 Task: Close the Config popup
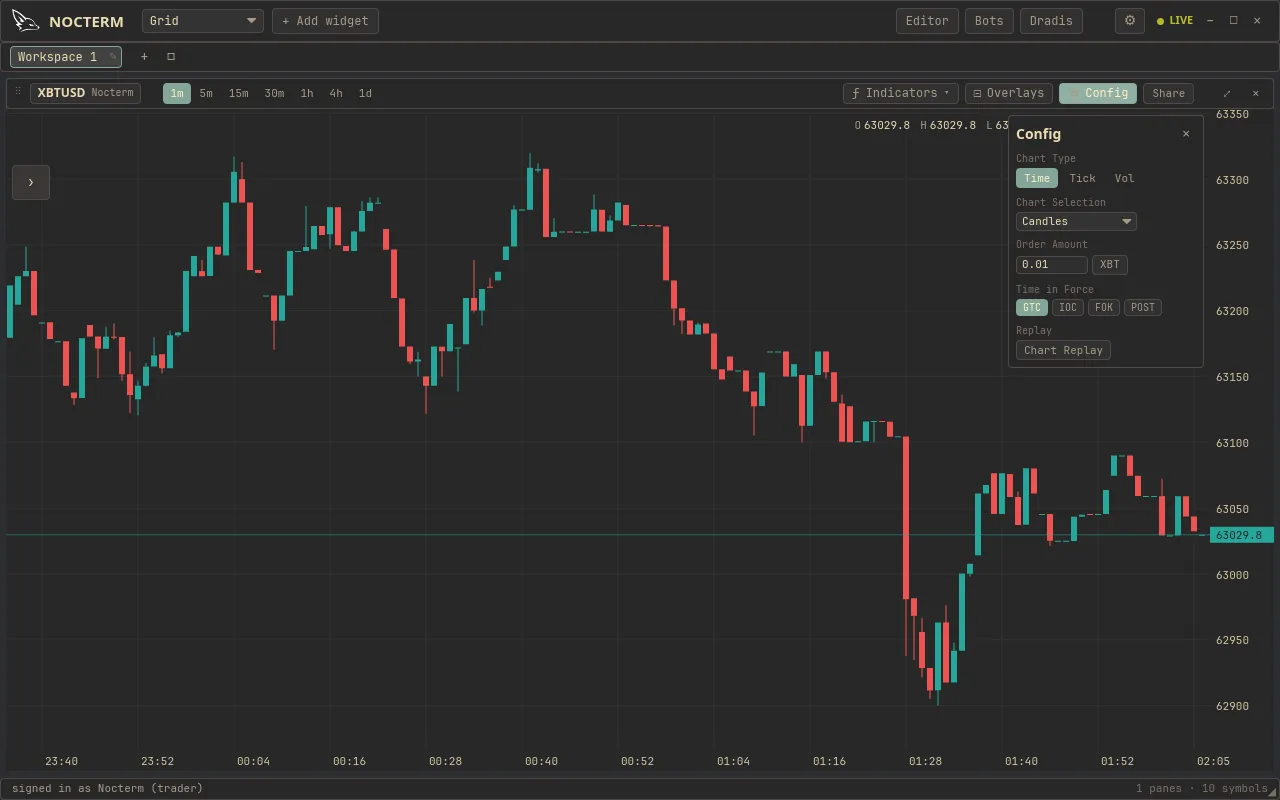[1186, 134]
